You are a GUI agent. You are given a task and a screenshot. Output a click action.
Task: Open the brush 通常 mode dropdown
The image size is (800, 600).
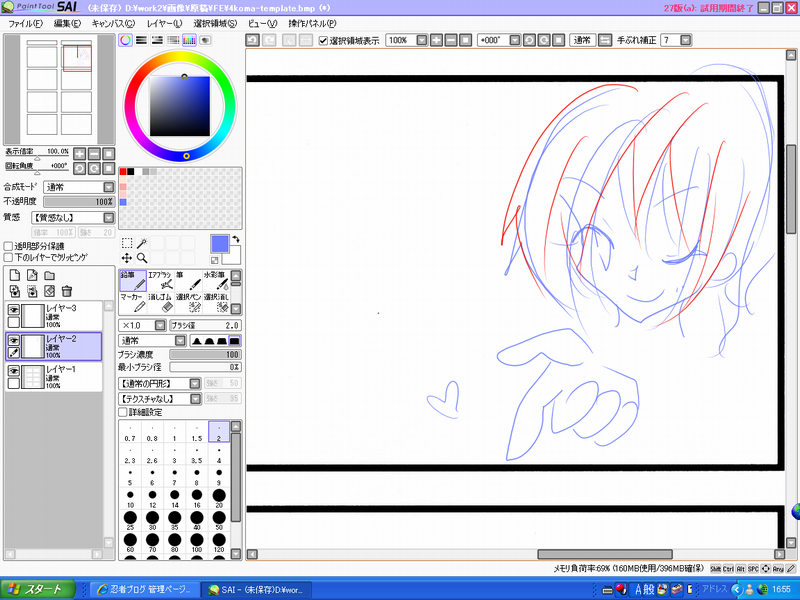click(x=181, y=341)
